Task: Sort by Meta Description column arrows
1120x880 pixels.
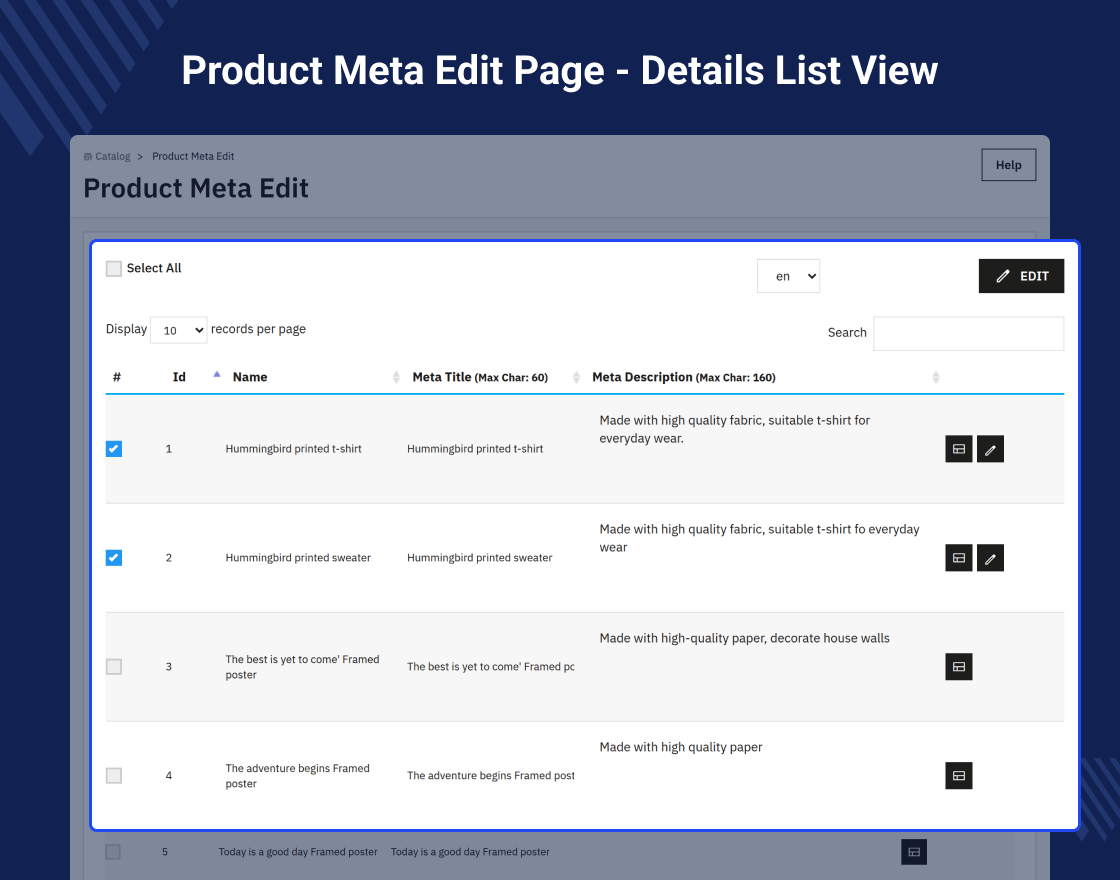Action: click(x=936, y=377)
